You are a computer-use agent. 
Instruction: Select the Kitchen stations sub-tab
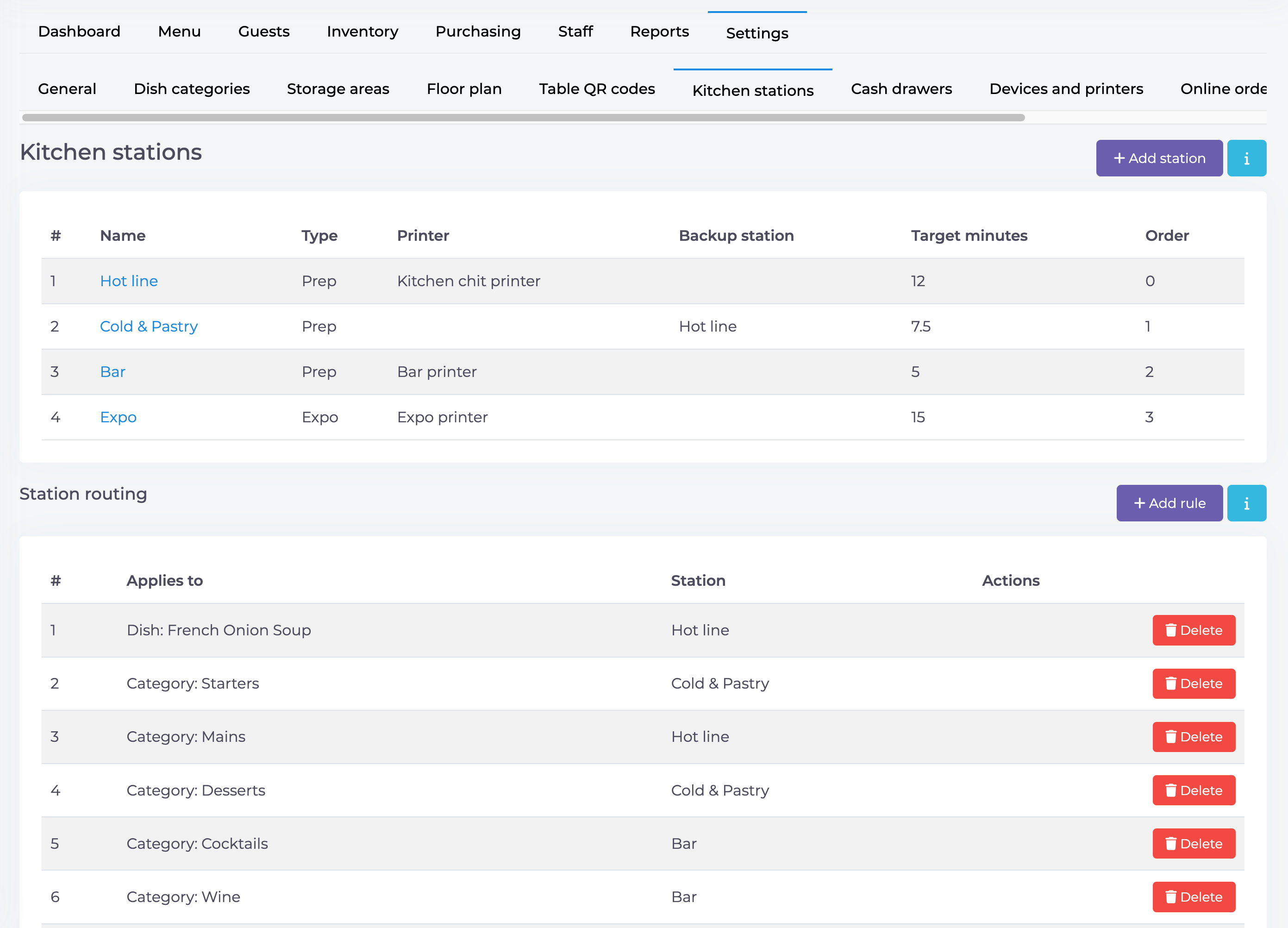coord(753,91)
